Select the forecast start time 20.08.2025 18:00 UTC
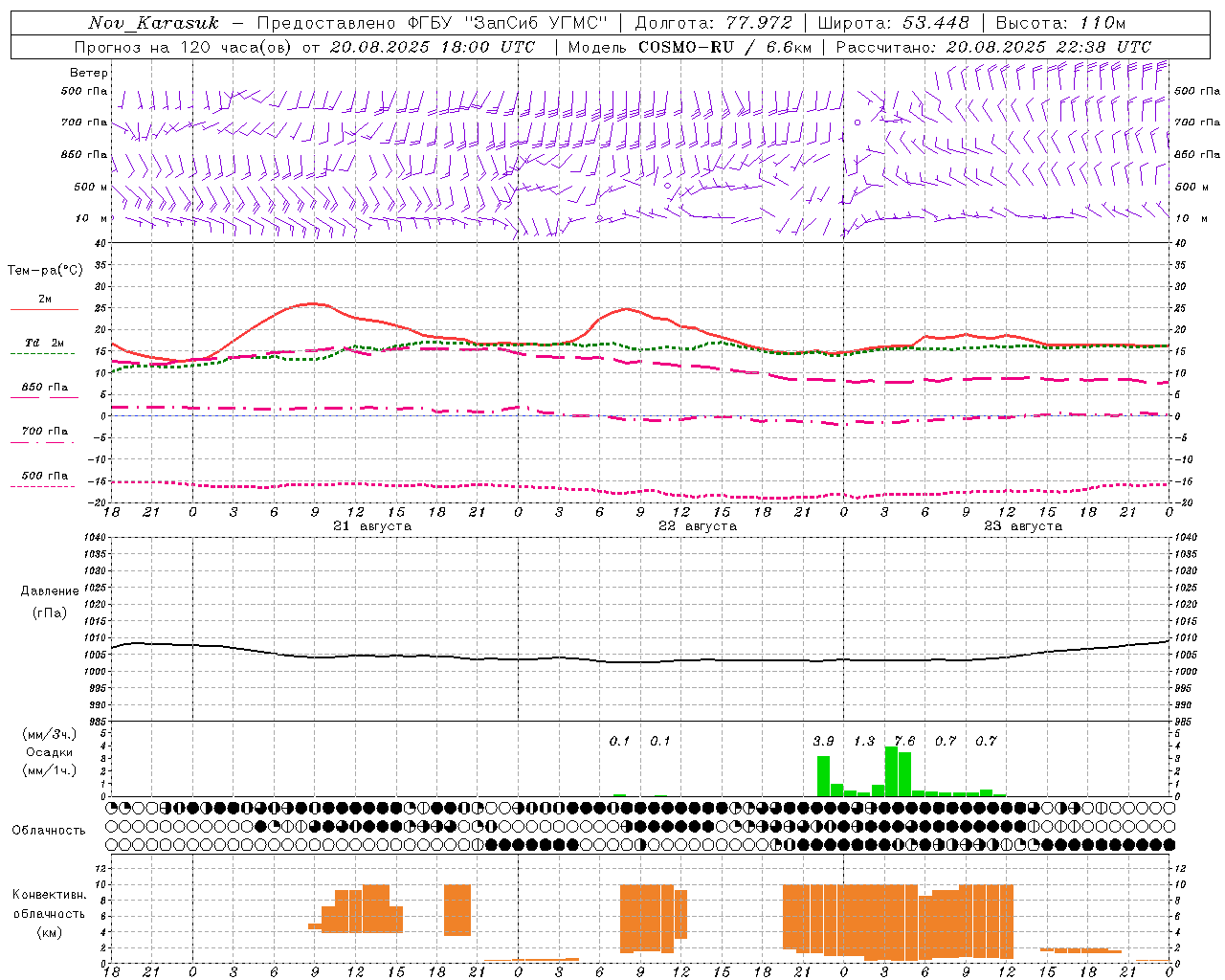 (433, 47)
